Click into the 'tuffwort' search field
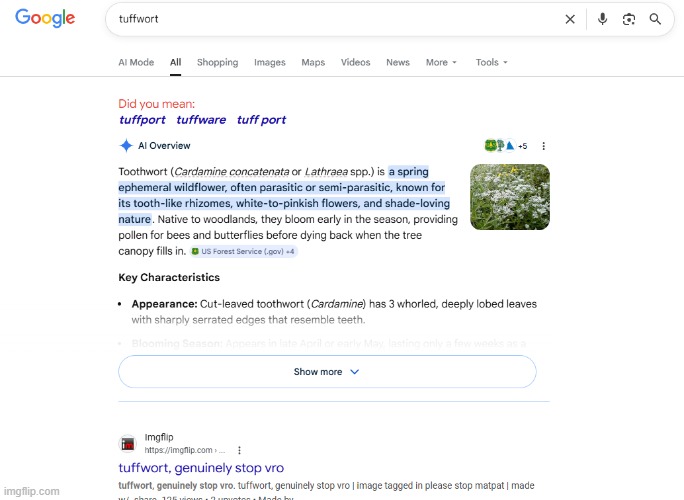 point(330,19)
